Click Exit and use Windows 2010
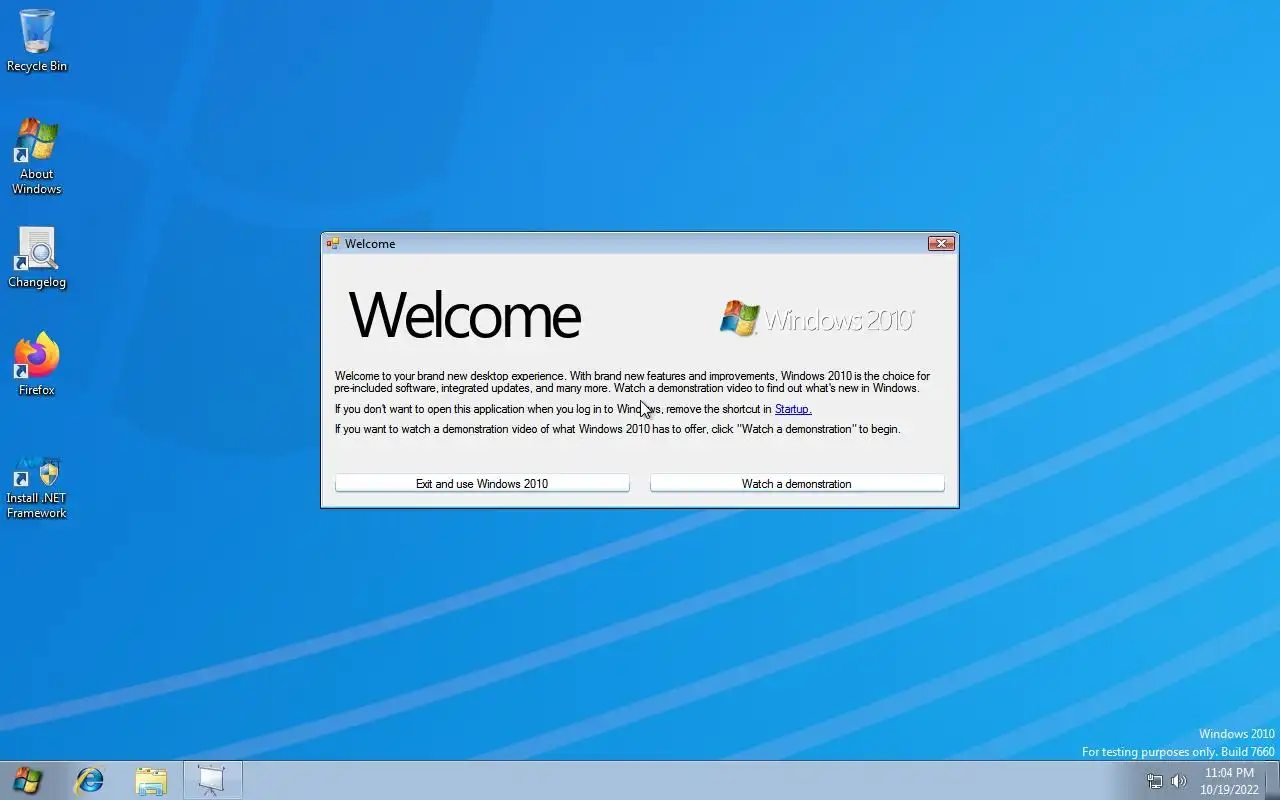The image size is (1280, 800). tap(482, 483)
